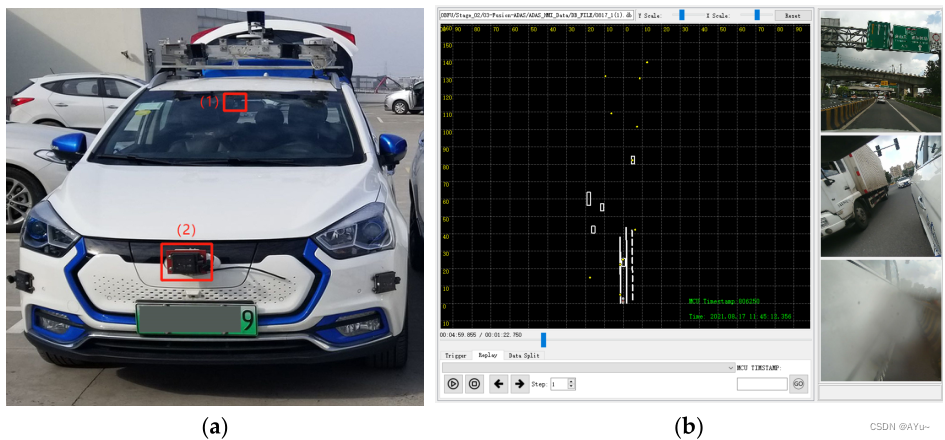Select the side camera thumbnail showing truck
Screen dimensions: 945x440
881,196
